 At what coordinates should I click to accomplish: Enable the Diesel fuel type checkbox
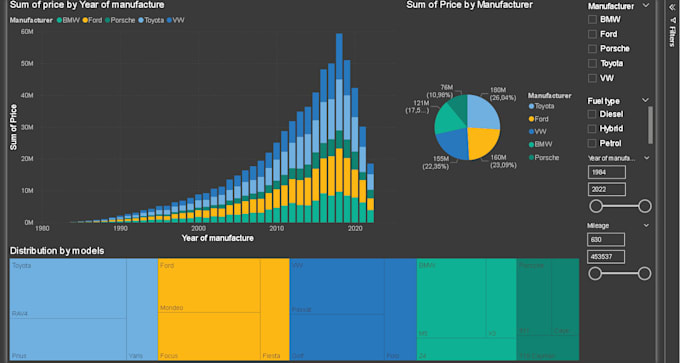click(x=592, y=114)
